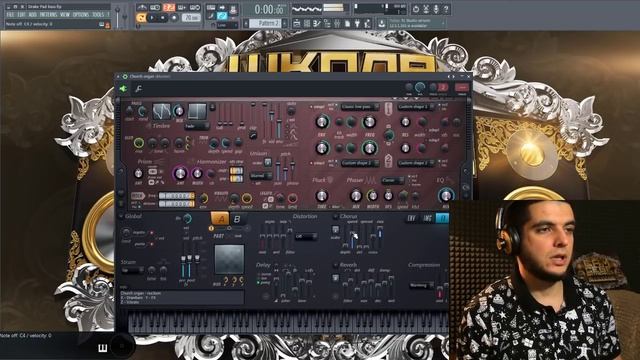Toggle the Chorus order button below enable switch

(336, 230)
